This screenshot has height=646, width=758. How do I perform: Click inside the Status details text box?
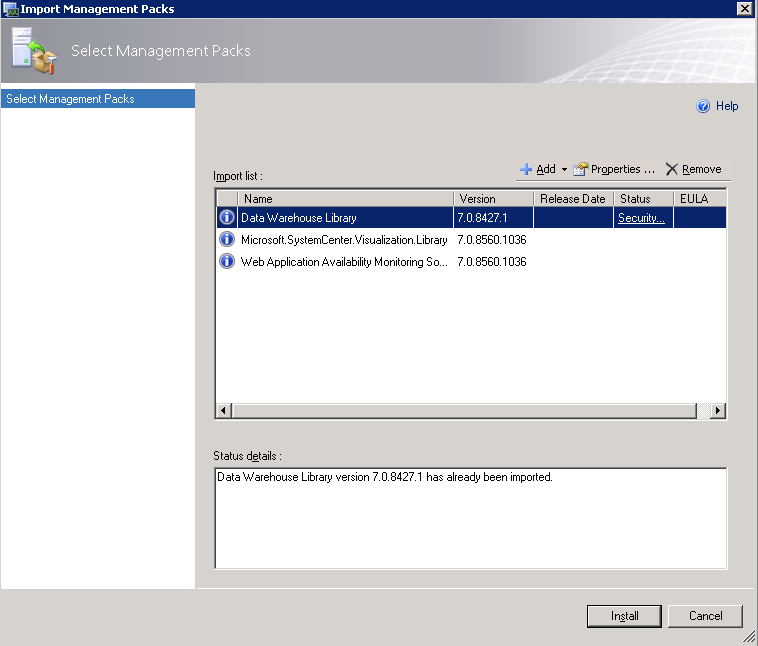tap(471, 518)
